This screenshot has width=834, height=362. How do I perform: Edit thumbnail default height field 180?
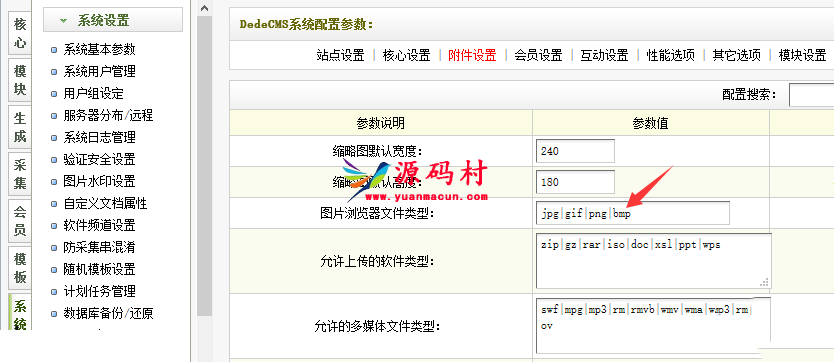[576, 182]
